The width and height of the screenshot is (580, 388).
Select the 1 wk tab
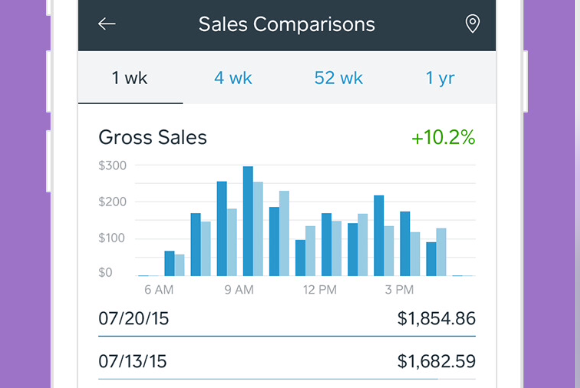[x=130, y=78]
